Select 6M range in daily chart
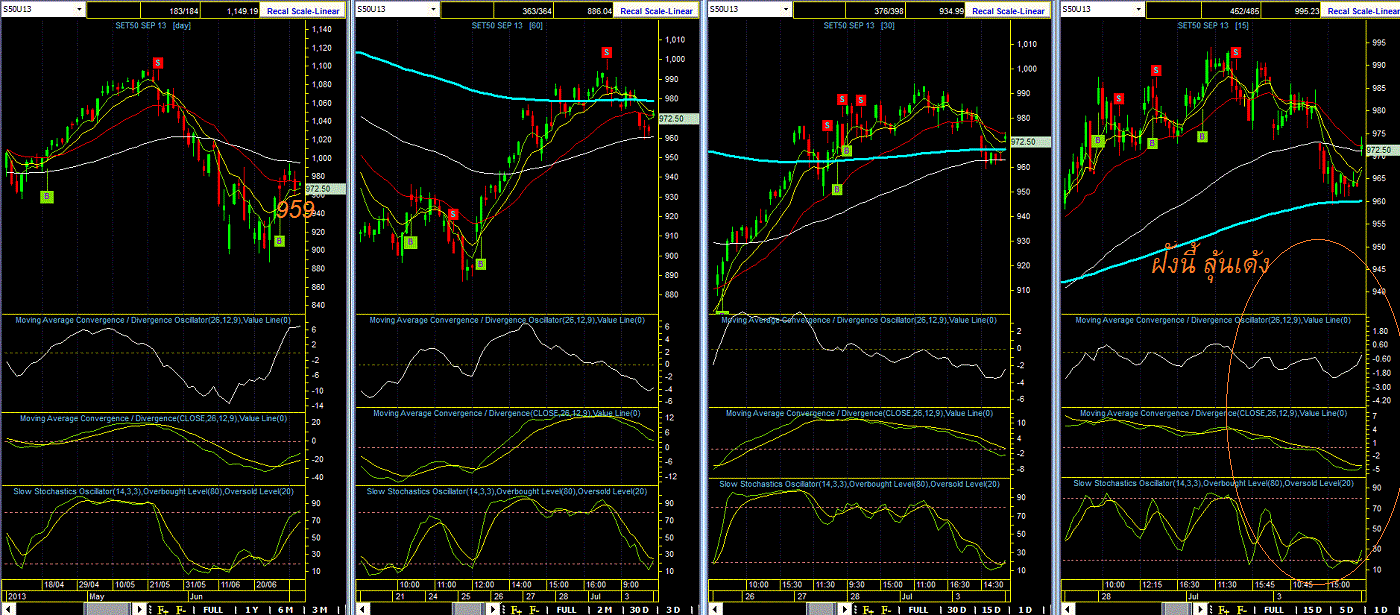This screenshot has height=615, width=1400. (x=285, y=609)
